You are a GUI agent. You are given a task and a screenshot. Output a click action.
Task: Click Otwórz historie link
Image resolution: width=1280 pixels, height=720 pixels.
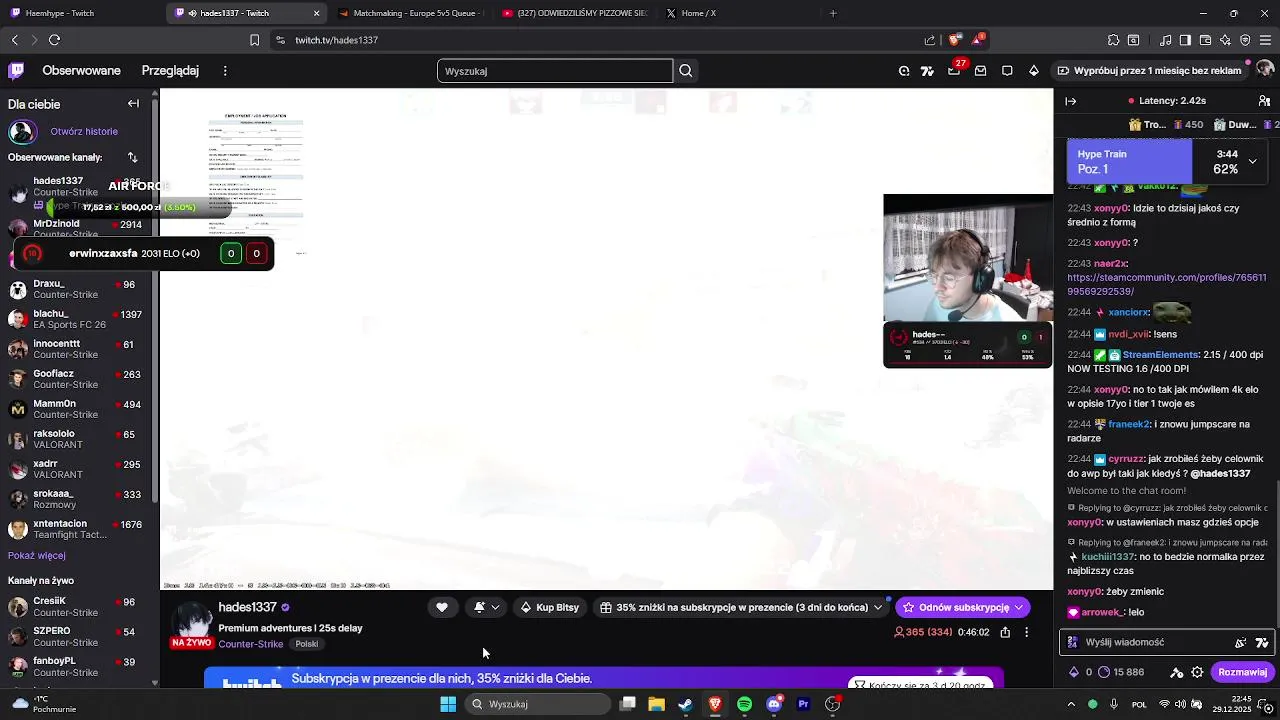click(x=84, y=131)
